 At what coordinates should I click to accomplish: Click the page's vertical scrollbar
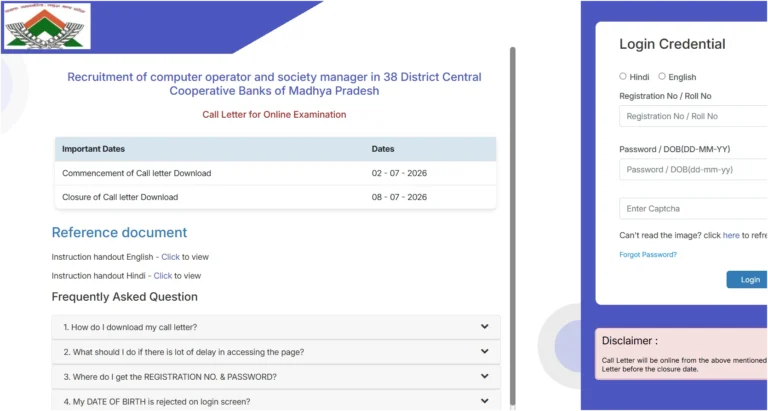(x=513, y=227)
